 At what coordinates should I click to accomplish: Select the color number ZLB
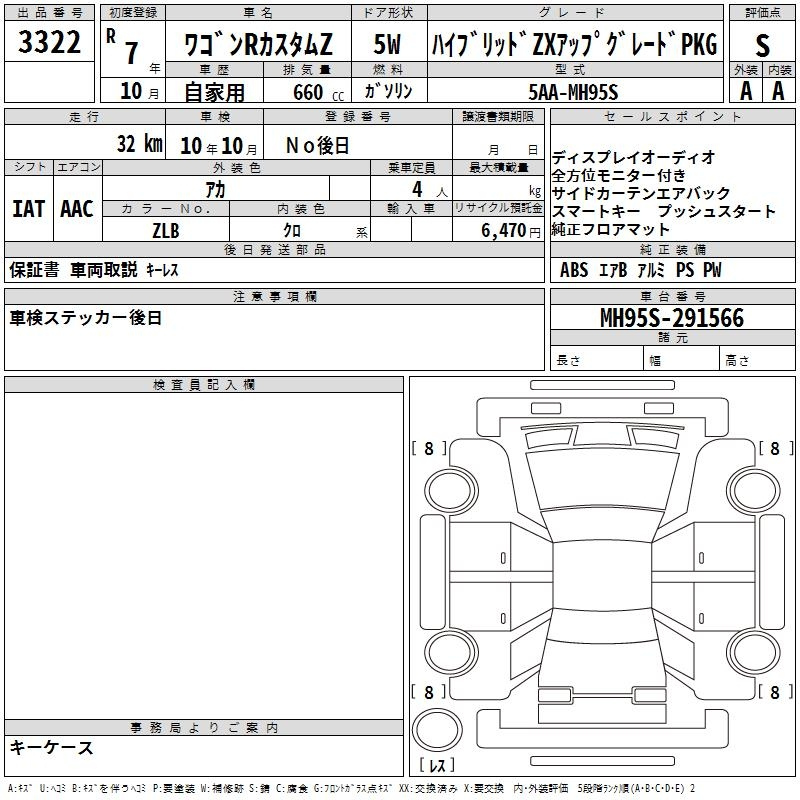pyautogui.click(x=166, y=229)
